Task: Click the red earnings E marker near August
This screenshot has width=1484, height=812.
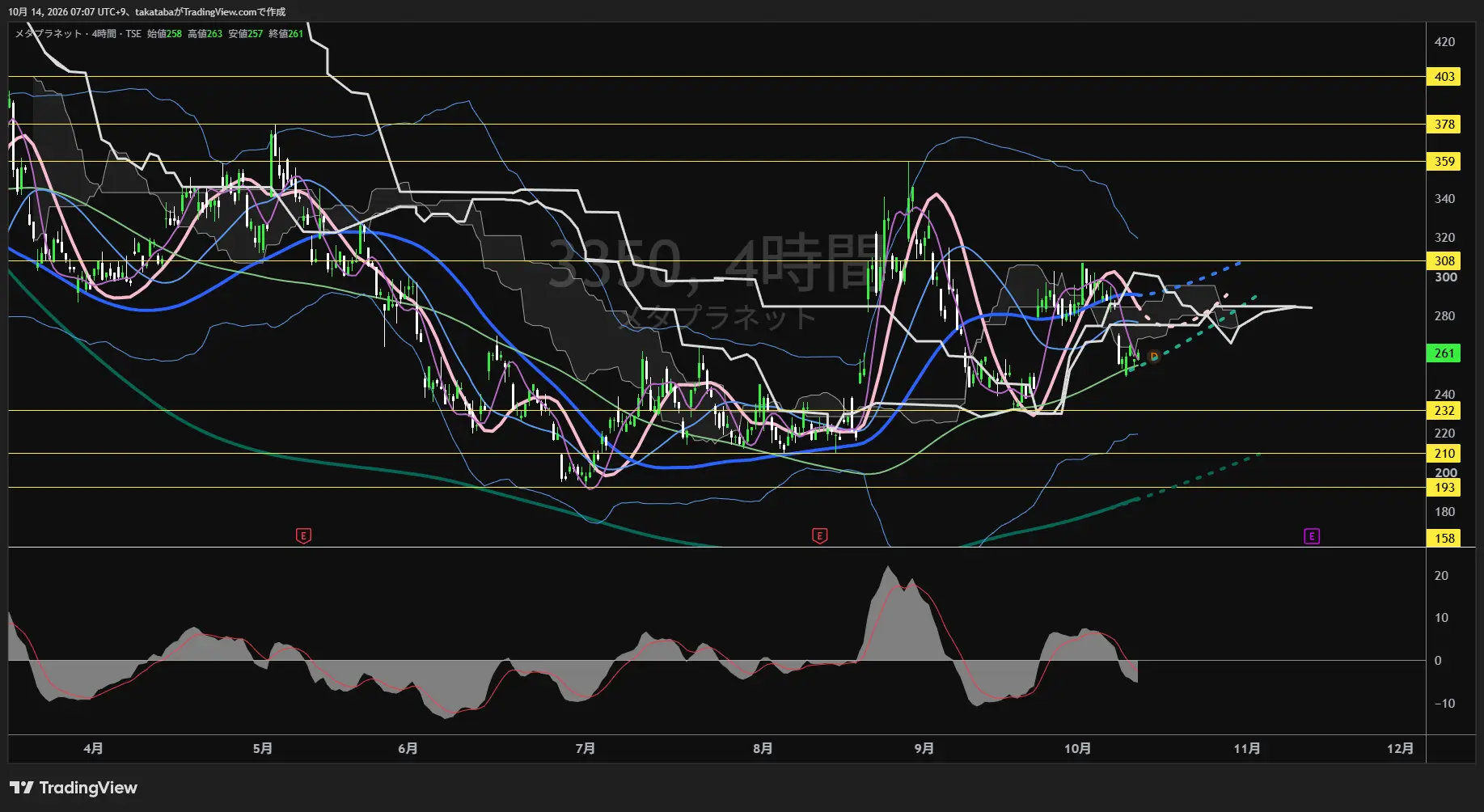Action: click(x=819, y=535)
